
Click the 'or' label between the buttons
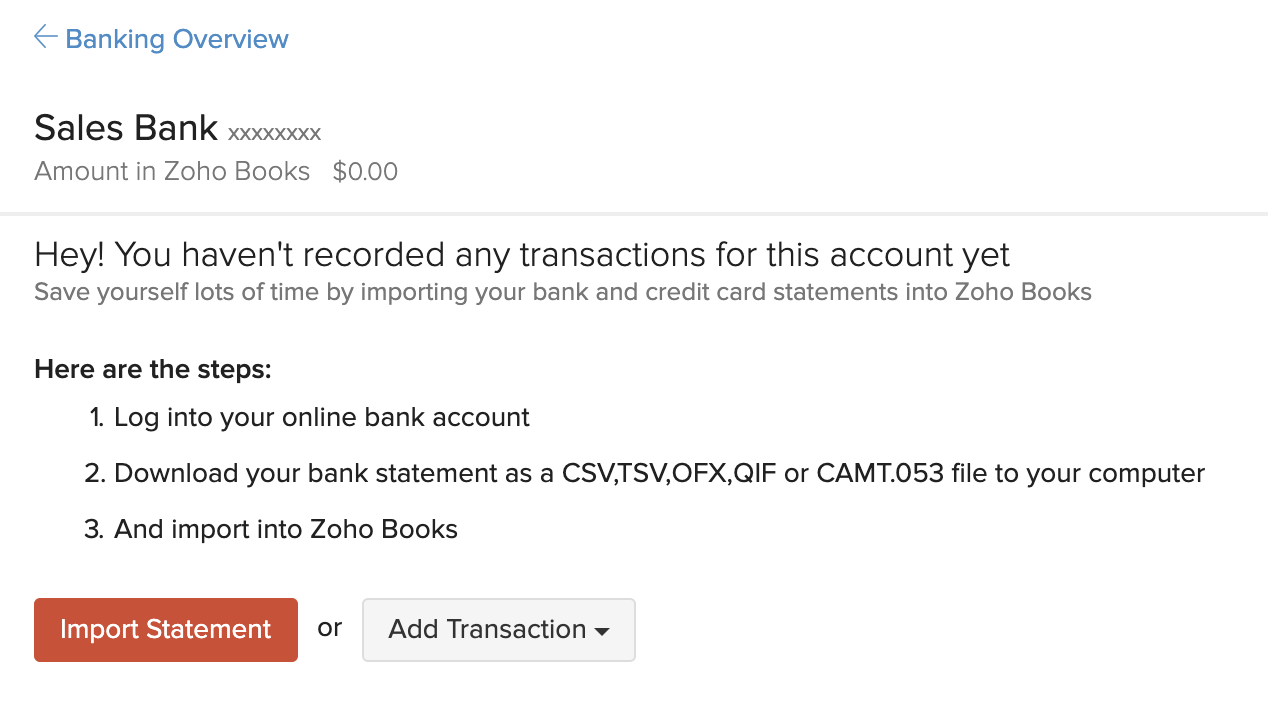[x=329, y=628]
